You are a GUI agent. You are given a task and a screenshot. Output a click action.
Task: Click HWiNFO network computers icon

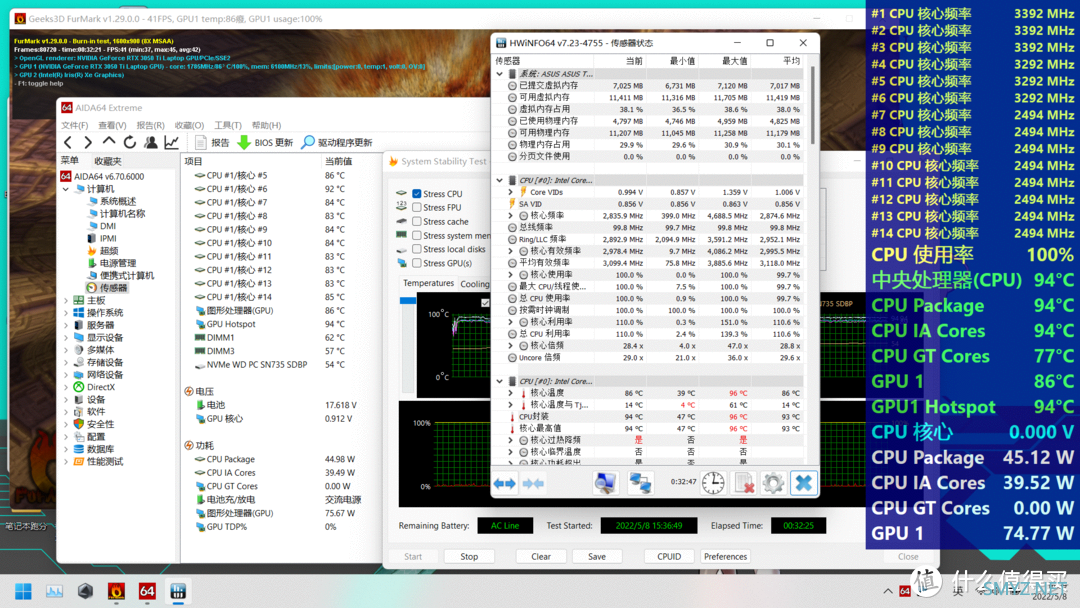click(x=640, y=483)
